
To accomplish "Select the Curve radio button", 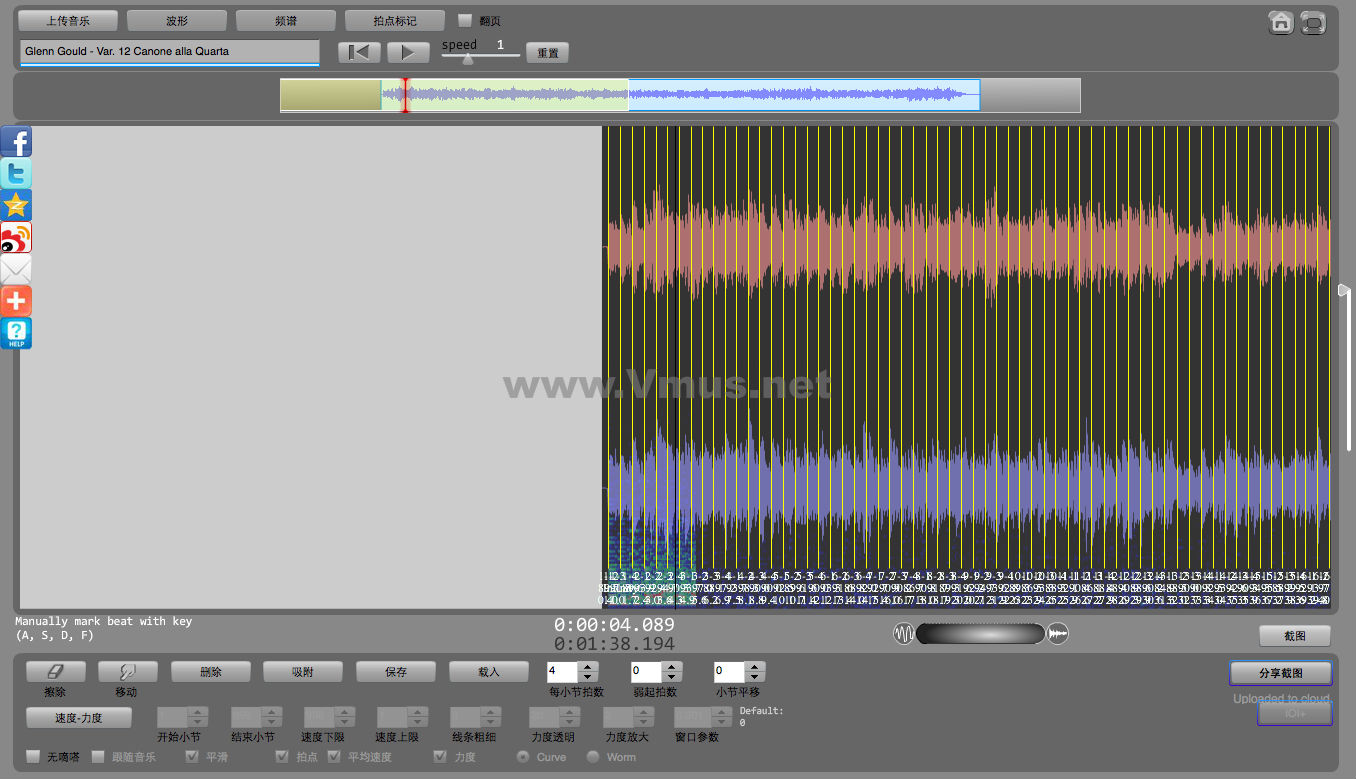I will pyautogui.click(x=522, y=757).
